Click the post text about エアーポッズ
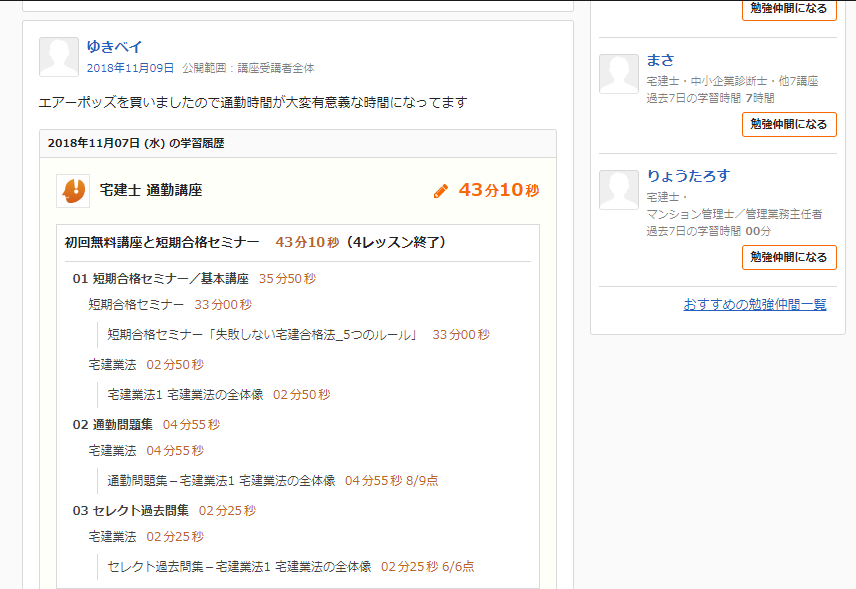The height and width of the screenshot is (589, 856). [x=253, y=103]
